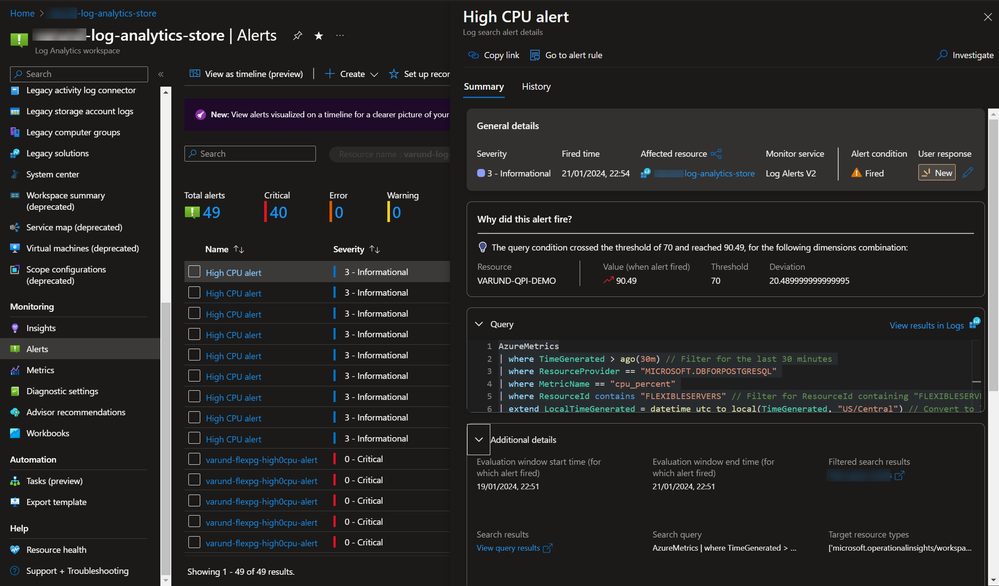999x586 pixels.
Task: Select the checkbox for a varund-flexpg-high0cpu-alert row
Action: pos(195,459)
